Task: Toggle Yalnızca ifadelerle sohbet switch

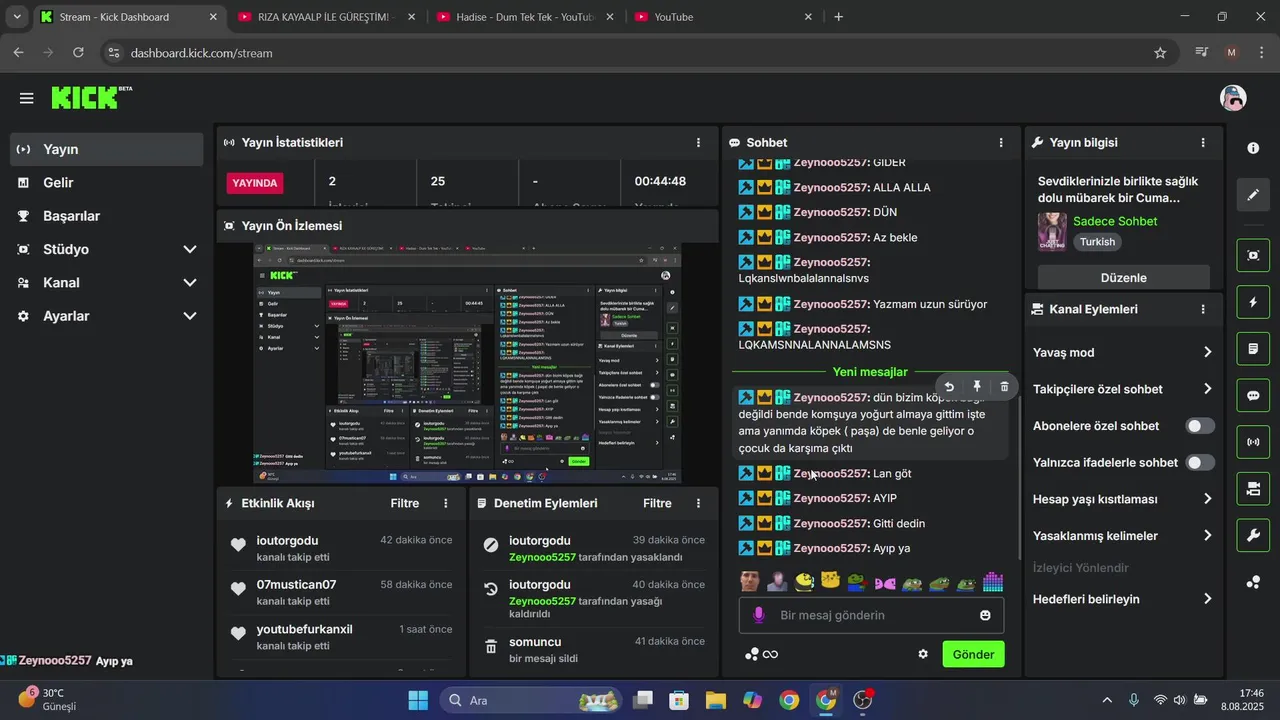Action: [1200, 462]
